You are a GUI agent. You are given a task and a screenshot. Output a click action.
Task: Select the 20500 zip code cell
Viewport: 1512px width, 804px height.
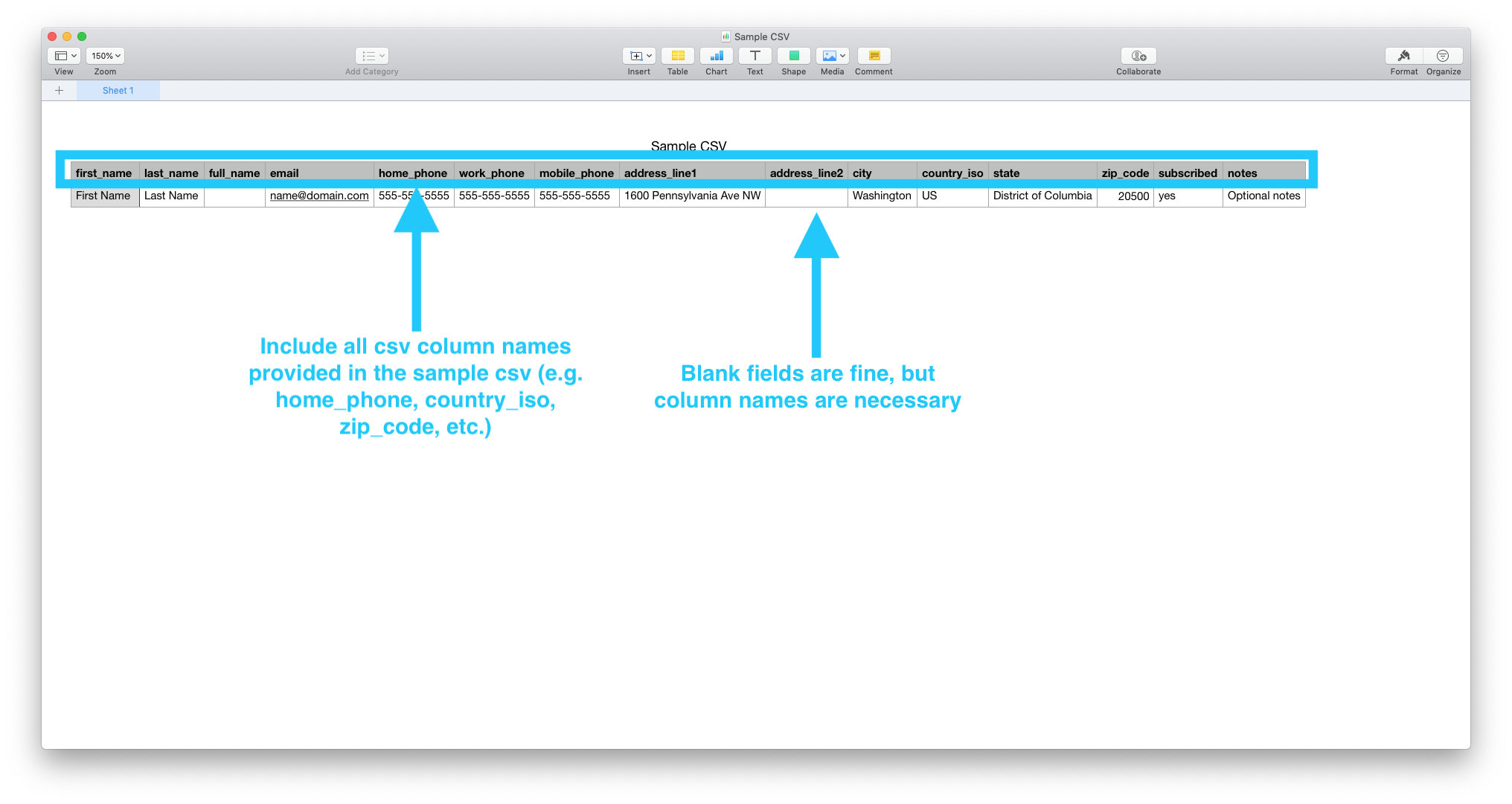click(1125, 196)
